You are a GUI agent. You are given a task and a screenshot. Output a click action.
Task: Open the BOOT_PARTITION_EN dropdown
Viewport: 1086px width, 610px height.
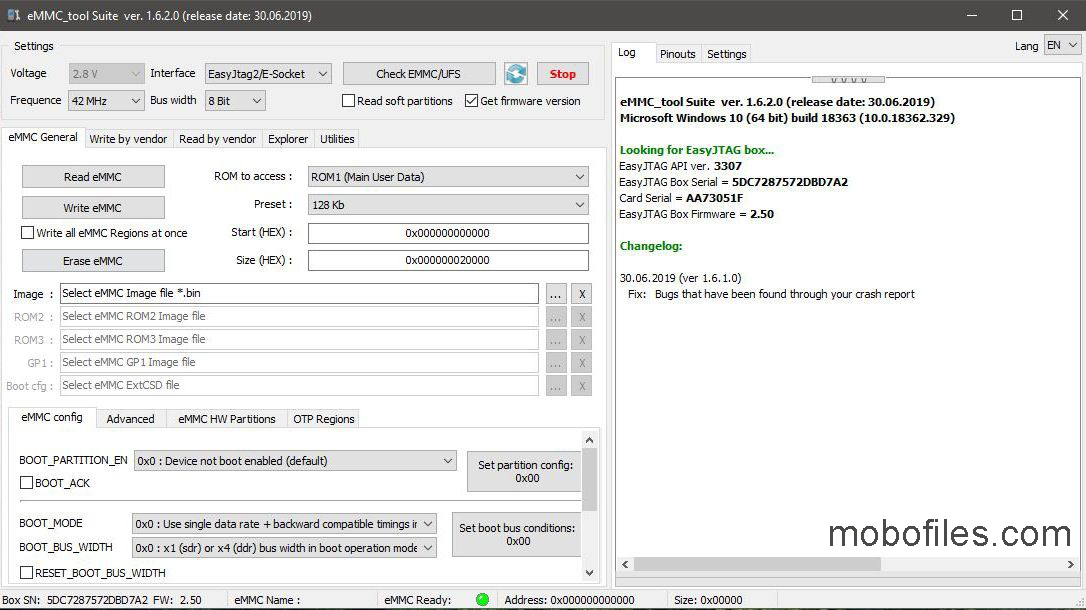click(x=295, y=460)
